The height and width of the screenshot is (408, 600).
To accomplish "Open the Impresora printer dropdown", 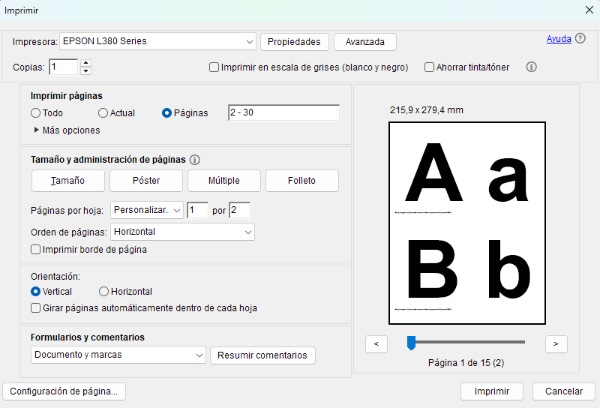I will [x=249, y=41].
